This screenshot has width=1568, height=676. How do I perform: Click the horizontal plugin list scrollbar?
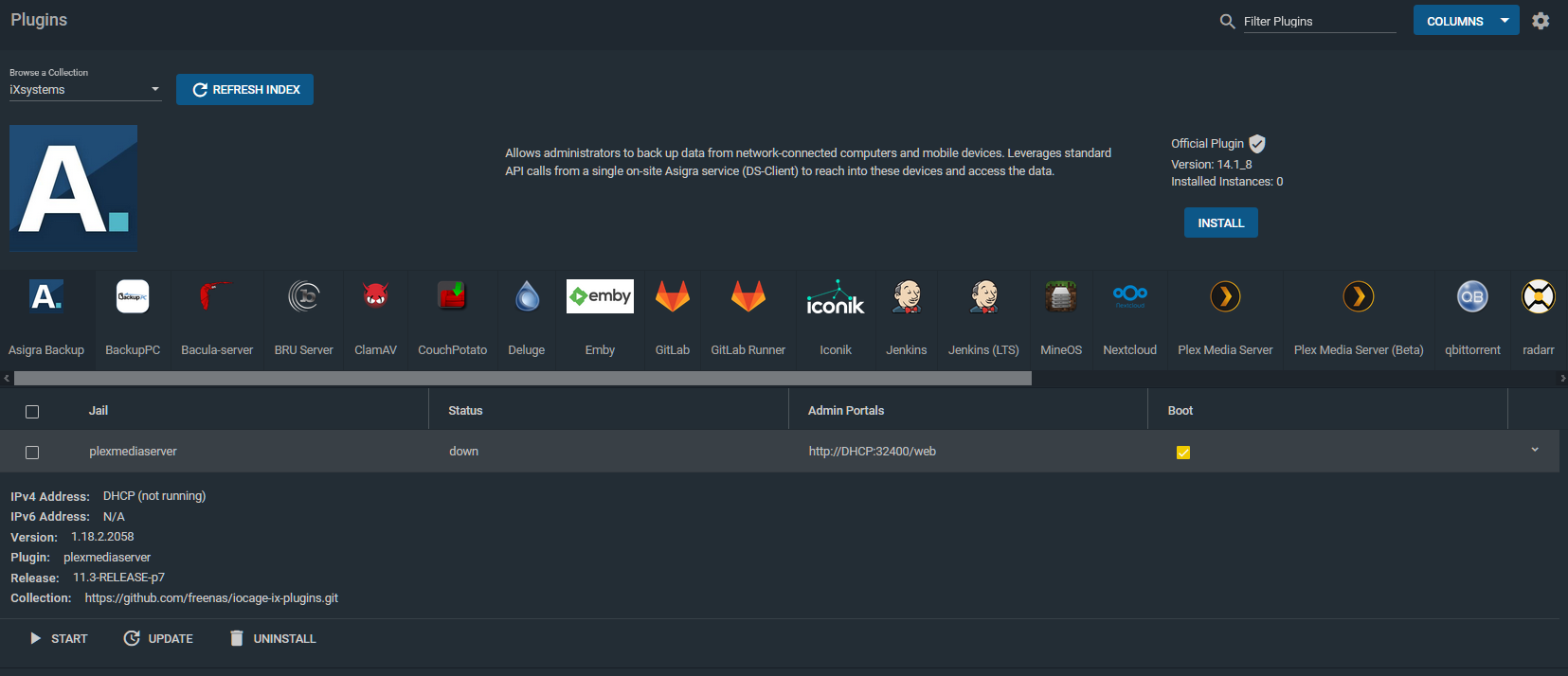[523, 379]
